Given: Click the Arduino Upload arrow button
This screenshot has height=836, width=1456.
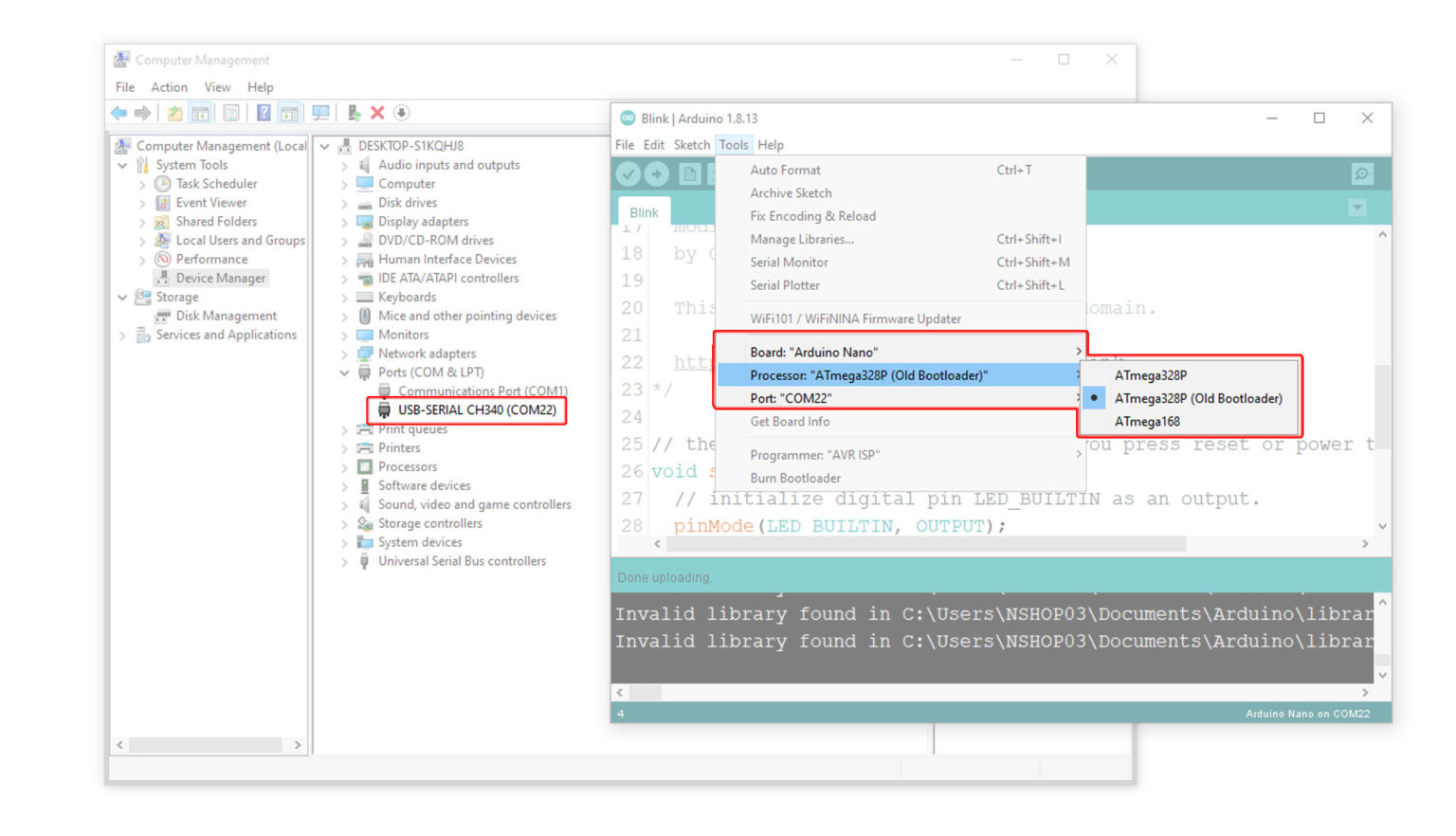Looking at the screenshot, I should pos(656,174).
